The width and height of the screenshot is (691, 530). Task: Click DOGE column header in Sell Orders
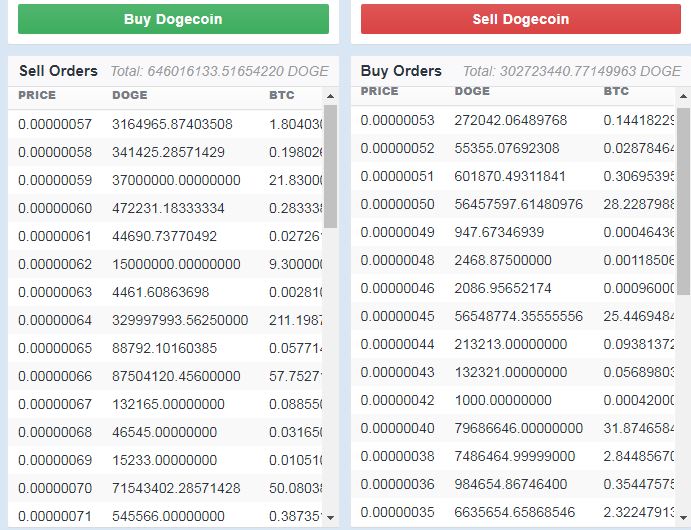click(x=130, y=95)
